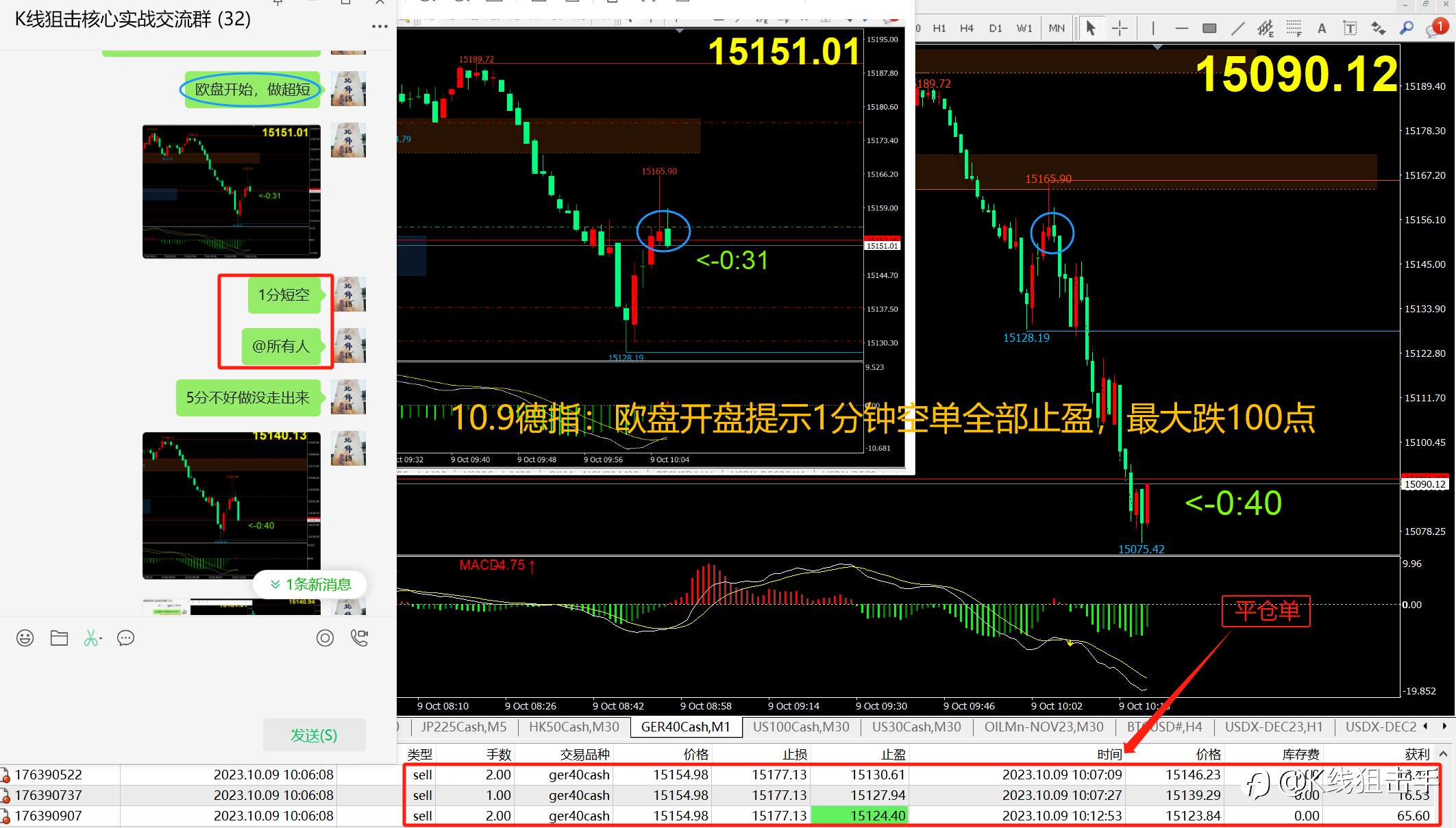This screenshot has width=1456, height=828.
Task: Switch chart to D1 timeframe
Action: pyautogui.click(x=996, y=28)
